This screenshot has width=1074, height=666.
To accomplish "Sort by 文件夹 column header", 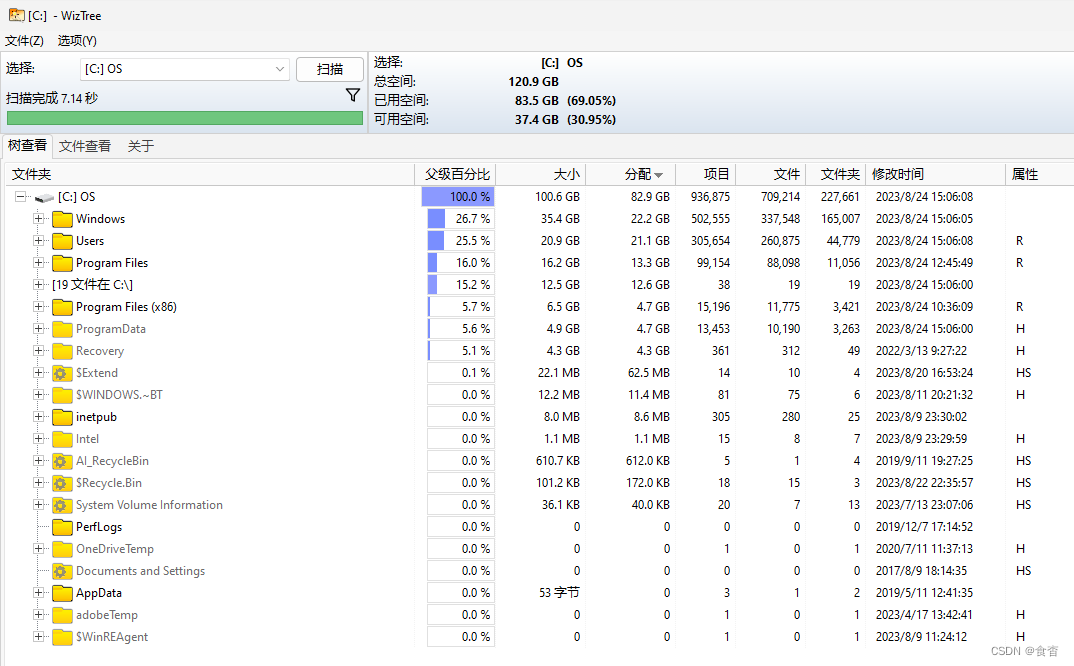I will 210,174.
